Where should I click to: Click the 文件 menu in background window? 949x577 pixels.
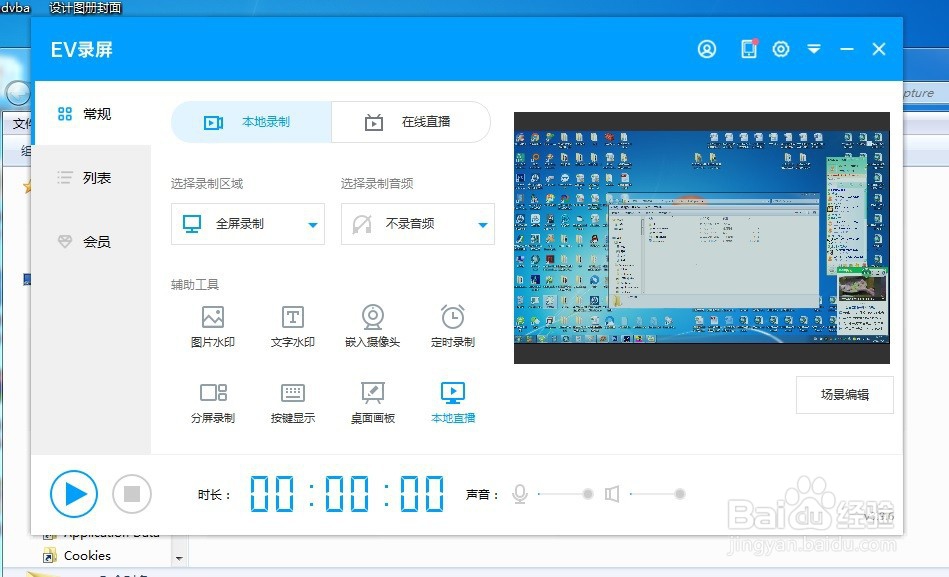(21, 124)
